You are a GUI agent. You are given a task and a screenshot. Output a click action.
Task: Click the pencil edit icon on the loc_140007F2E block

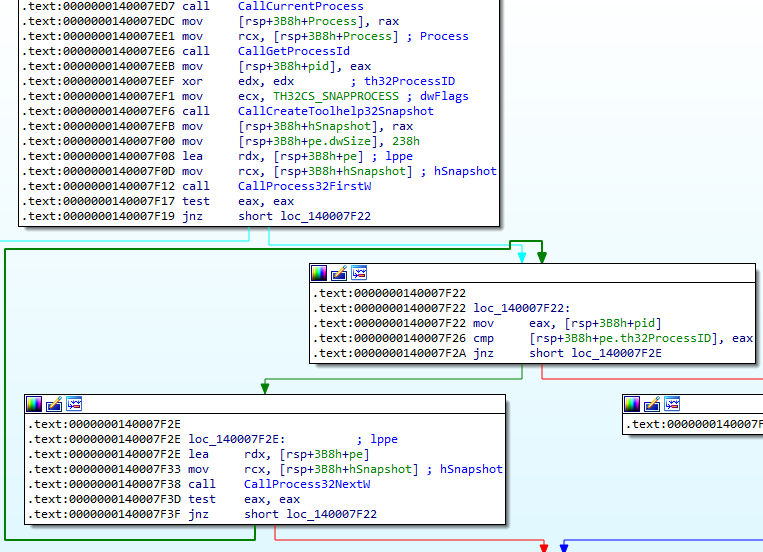pos(53,404)
